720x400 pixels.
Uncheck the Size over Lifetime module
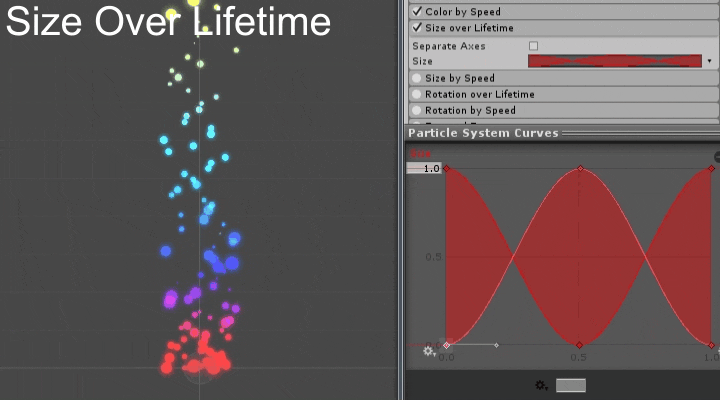pyautogui.click(x=417, y=28)
